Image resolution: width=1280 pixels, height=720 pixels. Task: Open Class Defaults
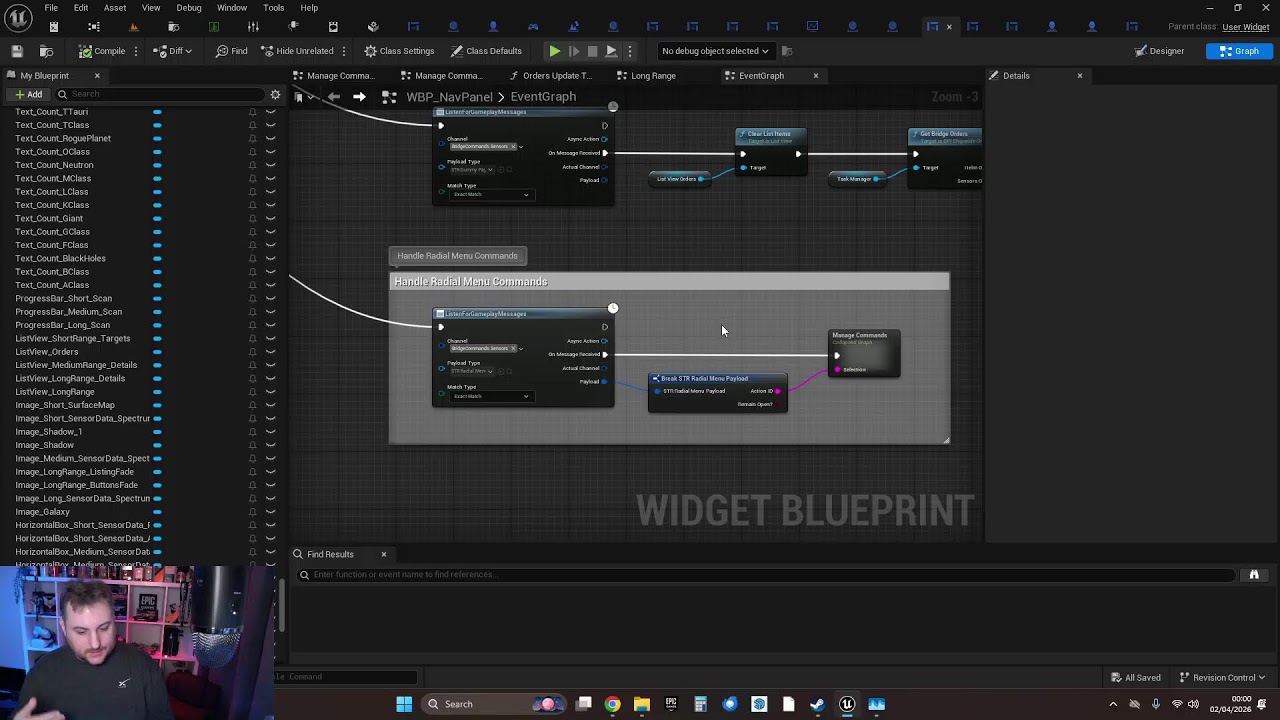click(x=486, y=51)
